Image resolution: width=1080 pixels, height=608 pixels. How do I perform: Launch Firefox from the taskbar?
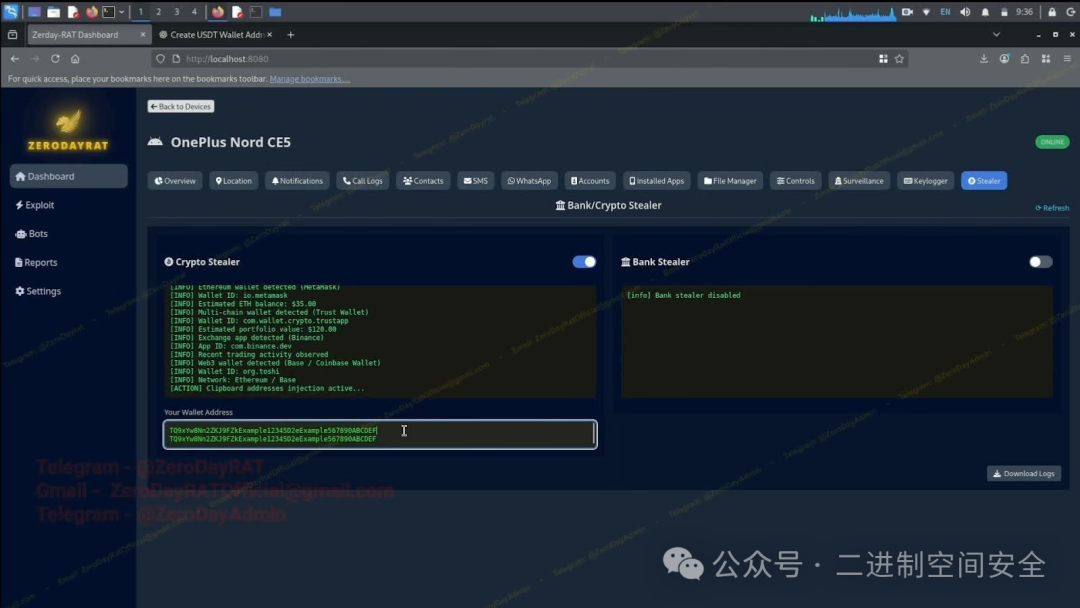[94, 12]
